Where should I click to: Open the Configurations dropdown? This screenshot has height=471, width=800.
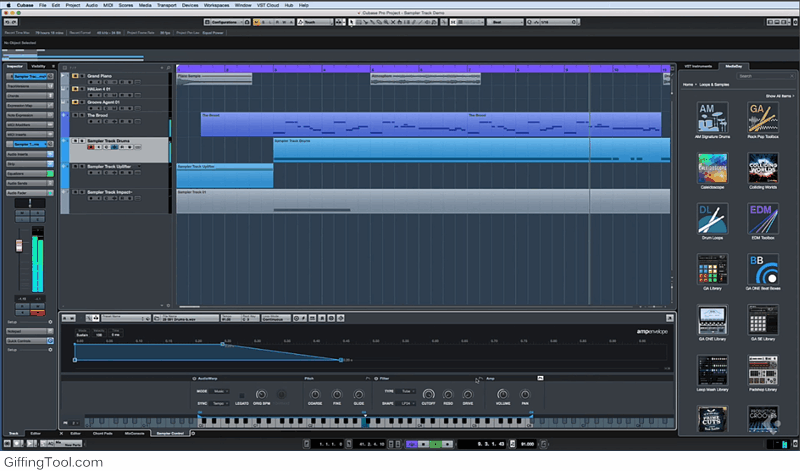tap(224, 22)
